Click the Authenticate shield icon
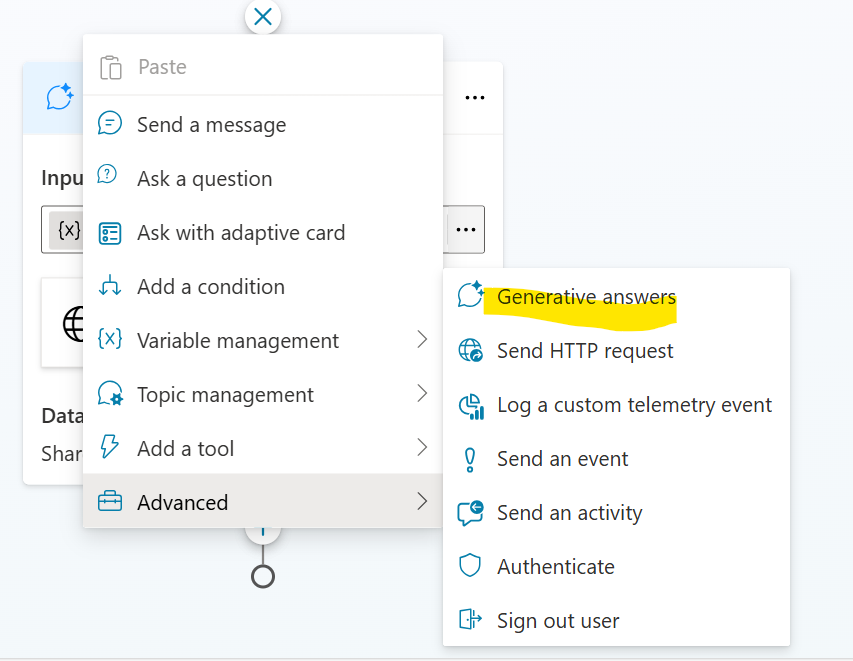Viewport: 853px width, 661px height. 470,566
